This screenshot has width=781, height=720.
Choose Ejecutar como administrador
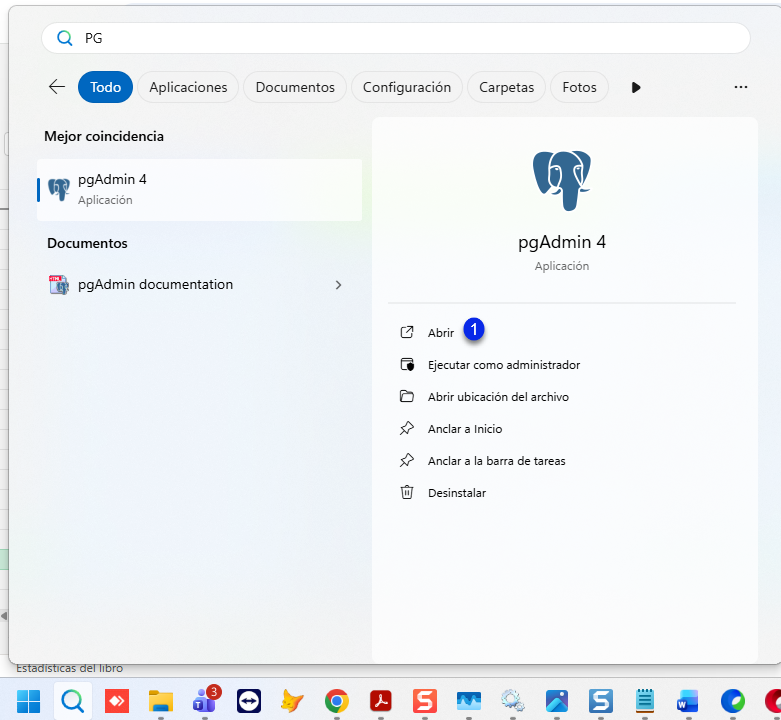coord(504,365)
